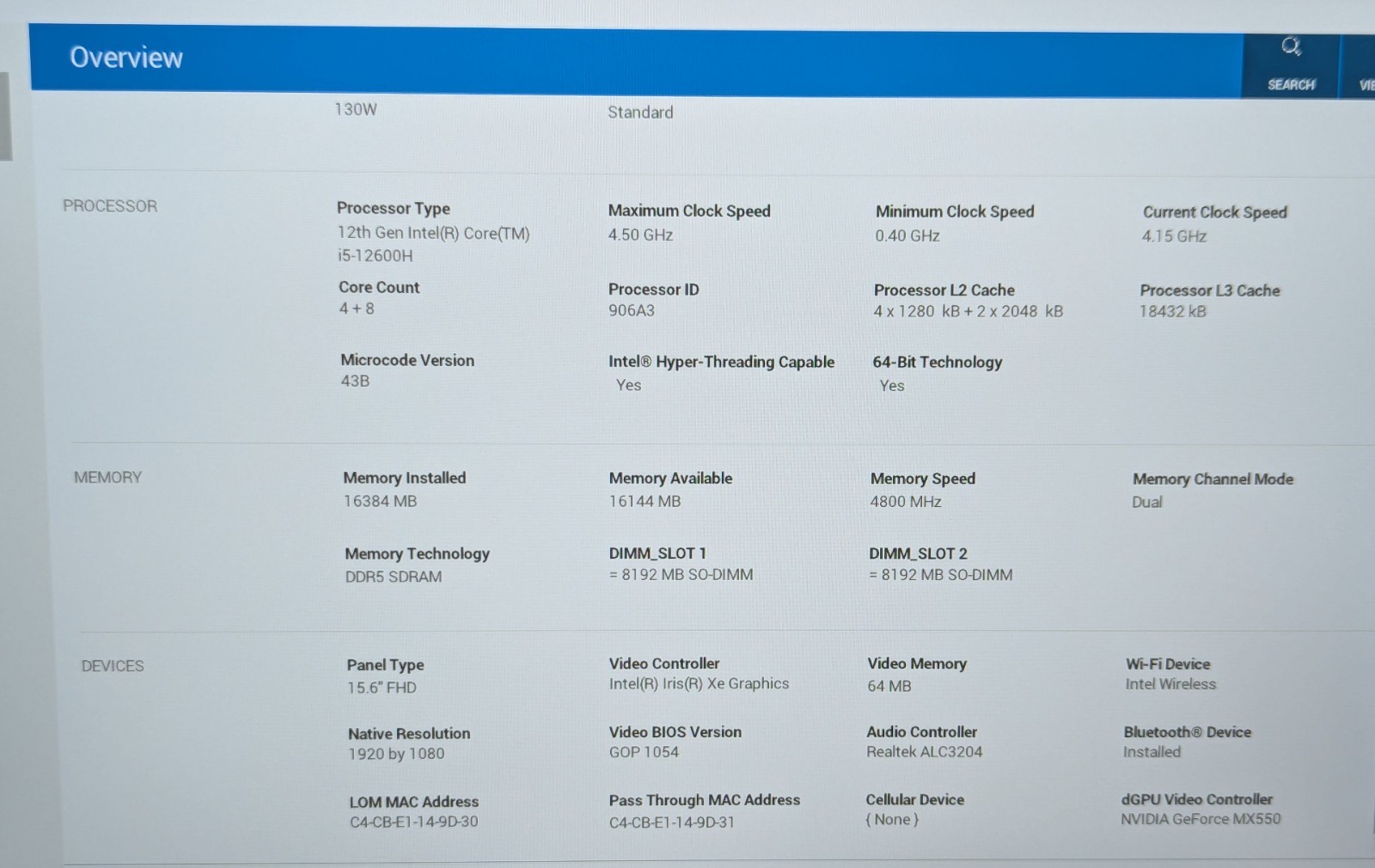Click the Overview header title
This screenshot has width=1375, height=868.
point(126,58)
